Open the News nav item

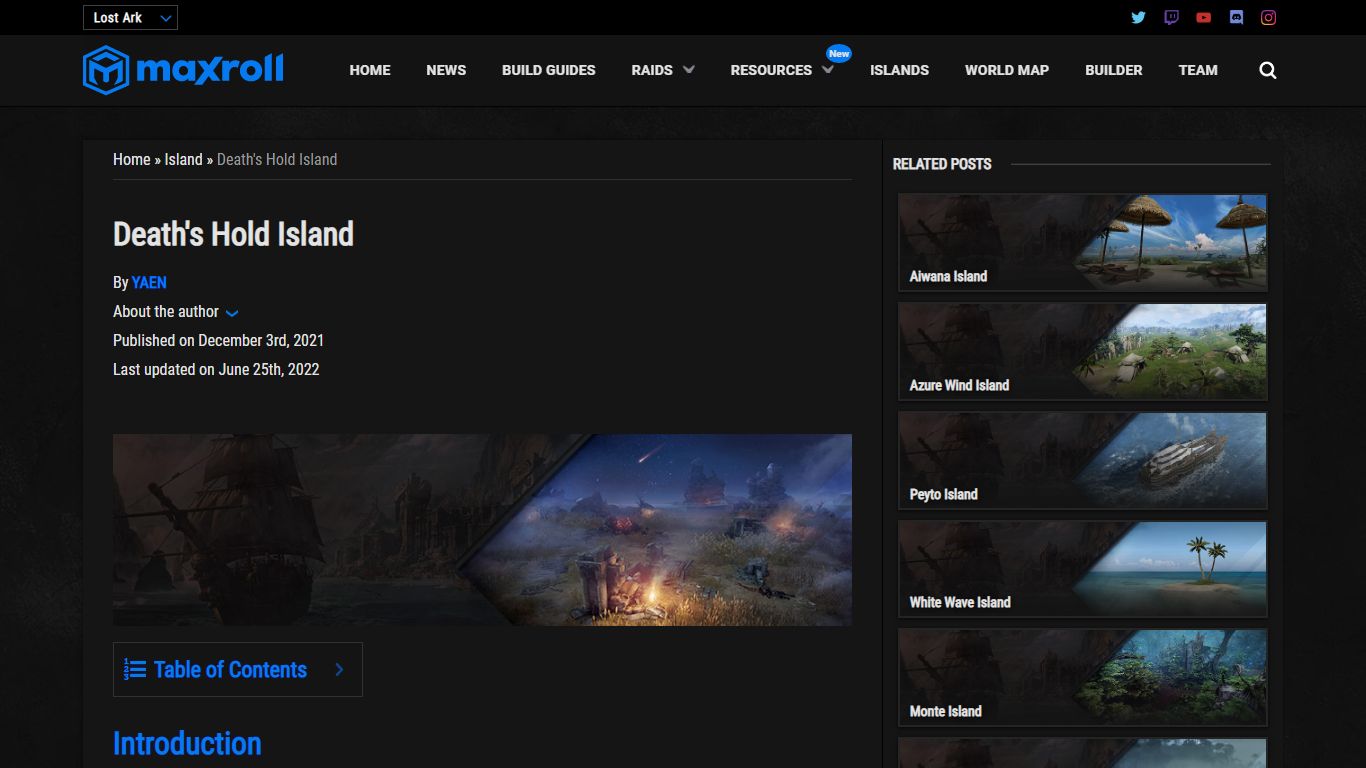coord(446,70)
